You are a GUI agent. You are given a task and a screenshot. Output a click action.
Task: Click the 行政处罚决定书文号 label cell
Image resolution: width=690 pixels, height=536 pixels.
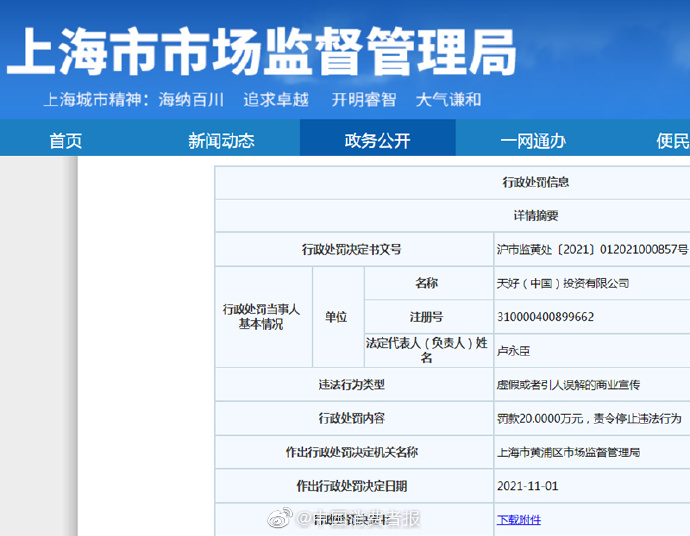pyautogui.click(x=352, y=250)
